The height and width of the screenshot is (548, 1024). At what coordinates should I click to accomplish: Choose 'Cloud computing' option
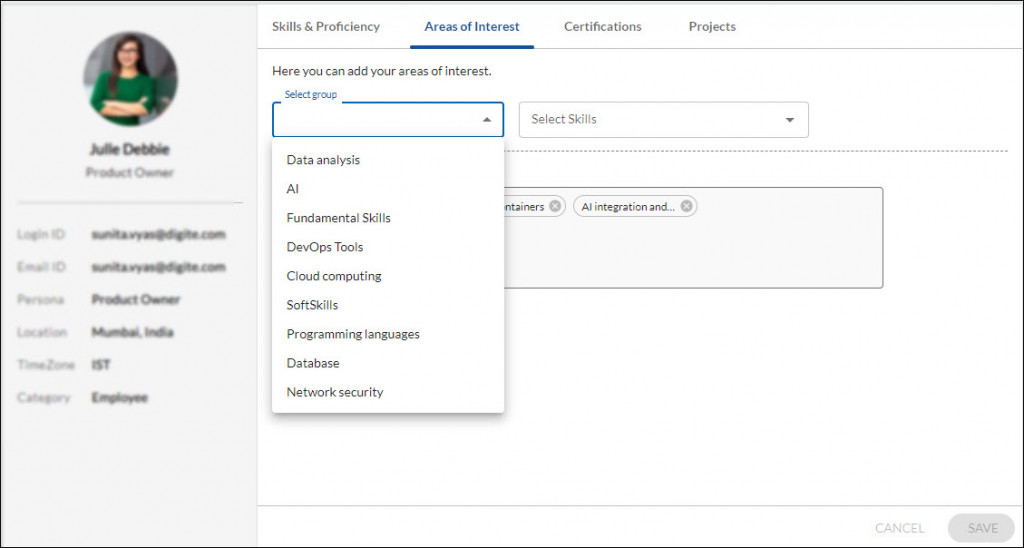[x=388, y=276]
